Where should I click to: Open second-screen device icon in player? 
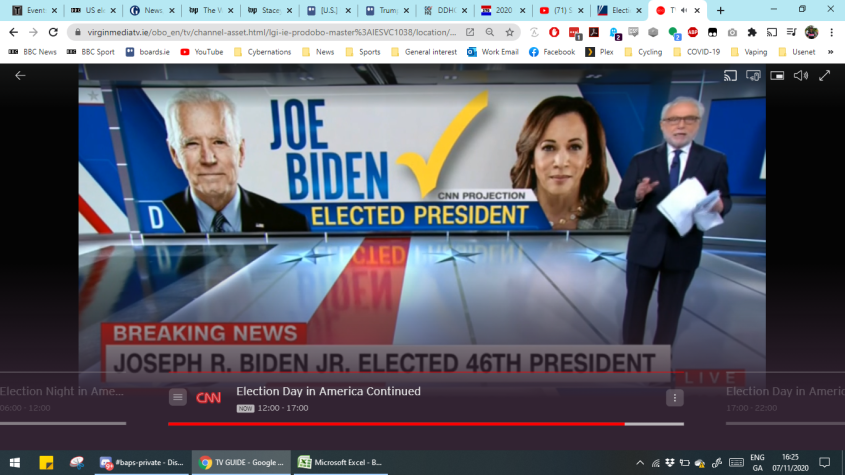753,75
